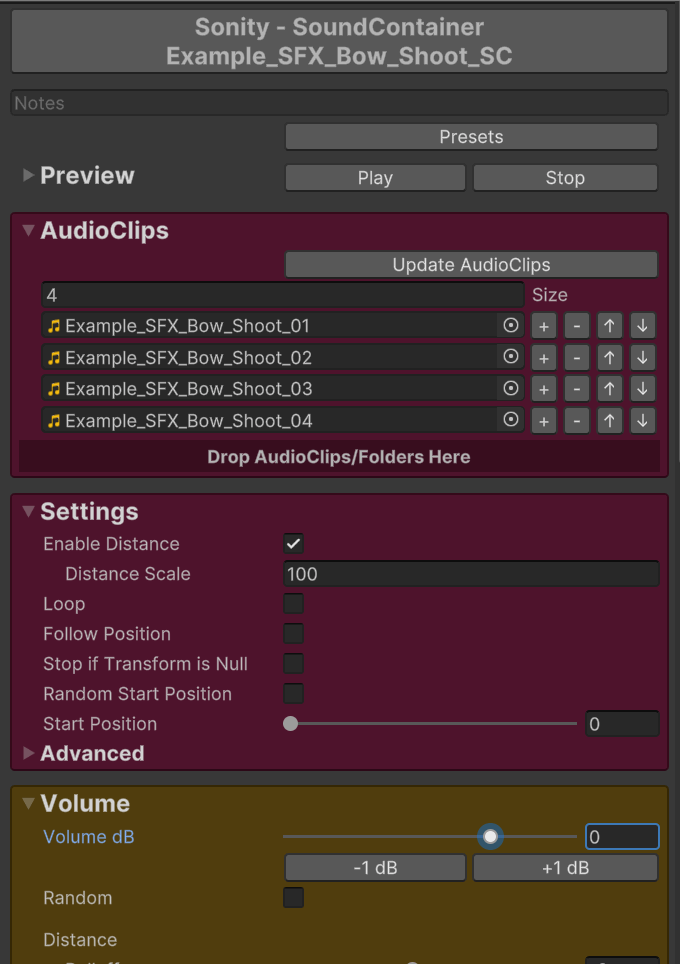This screenshot has height=964, width=680.
Task: Open object picker for Example_SFX_Bow_Shoot_01
Action: [511, 325]
